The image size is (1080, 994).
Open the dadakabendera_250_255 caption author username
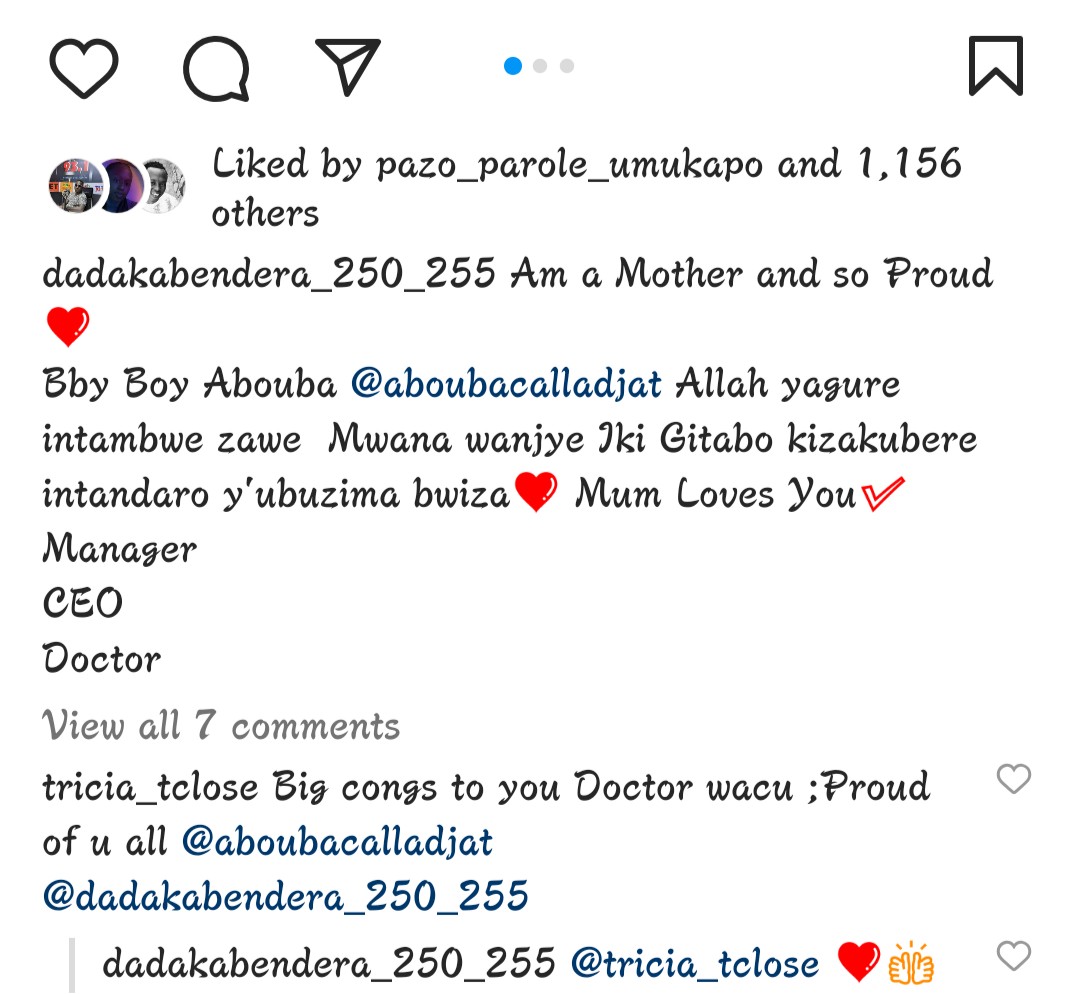coord(269,274)
